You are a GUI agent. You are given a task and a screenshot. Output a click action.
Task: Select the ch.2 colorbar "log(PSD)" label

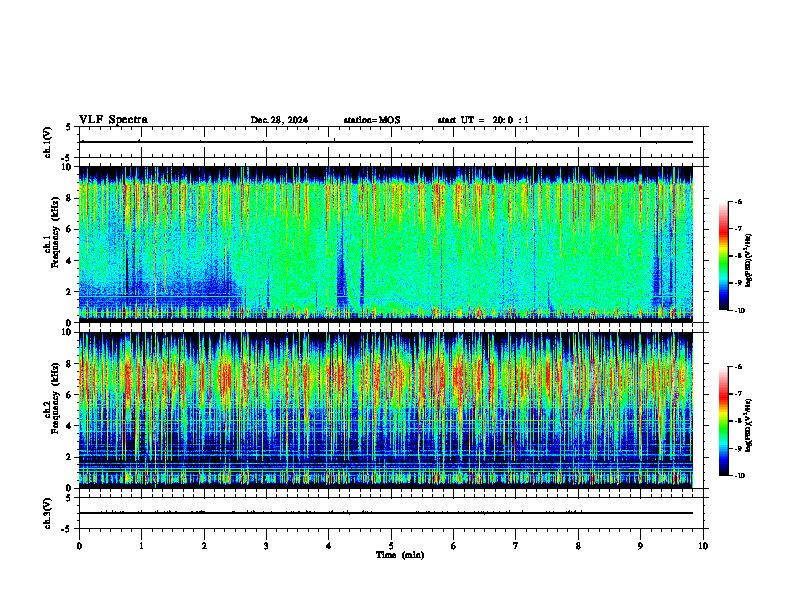point(749,425)
